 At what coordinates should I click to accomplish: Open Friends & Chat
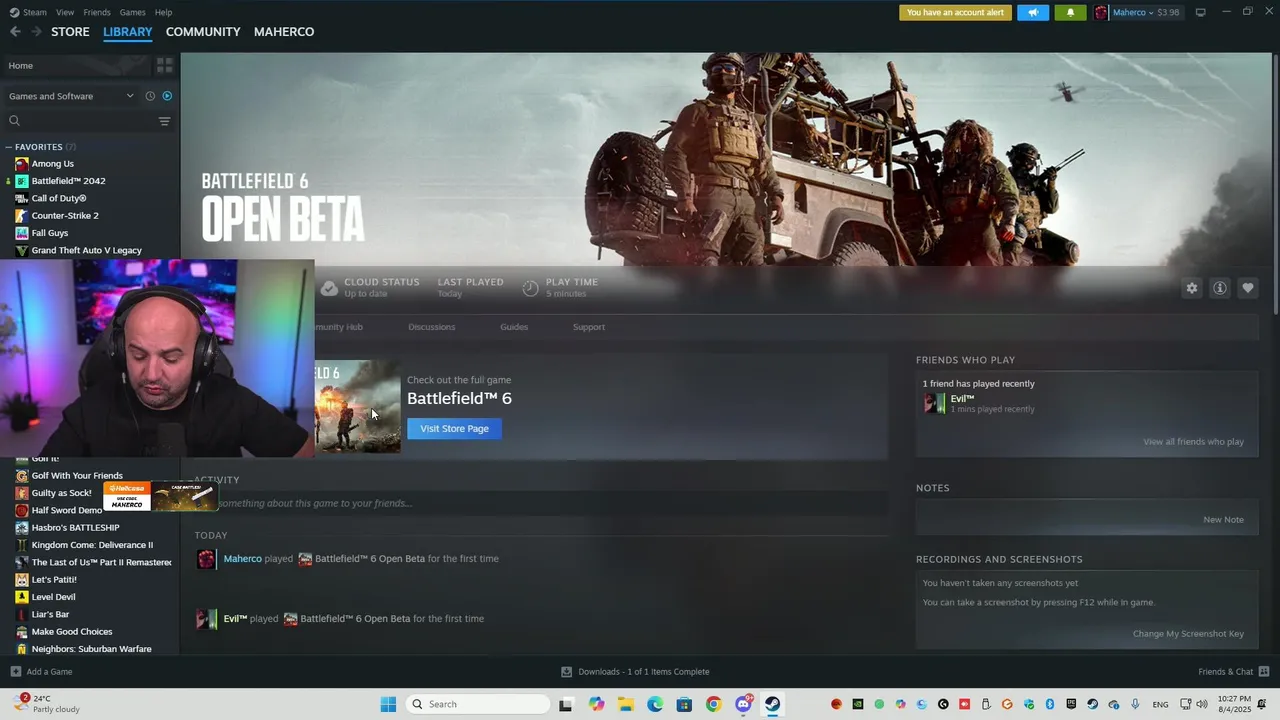click(x=1234, y=672)
